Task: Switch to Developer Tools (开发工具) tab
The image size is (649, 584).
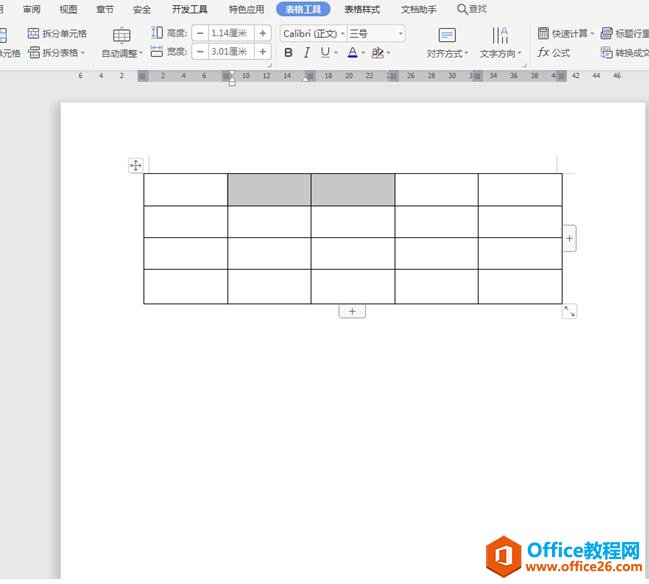Action: click(x=190, y=9)
